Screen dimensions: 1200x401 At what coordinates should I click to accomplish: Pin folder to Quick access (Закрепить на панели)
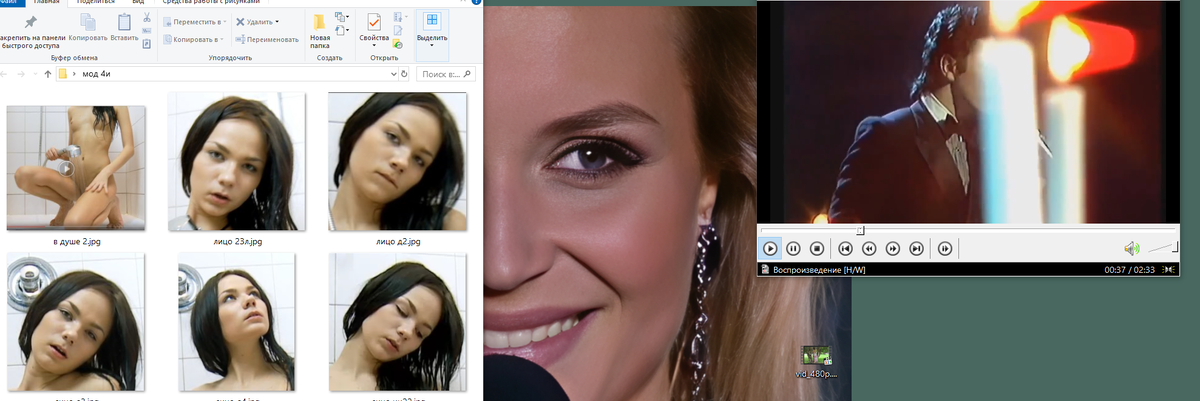[32, 31]
